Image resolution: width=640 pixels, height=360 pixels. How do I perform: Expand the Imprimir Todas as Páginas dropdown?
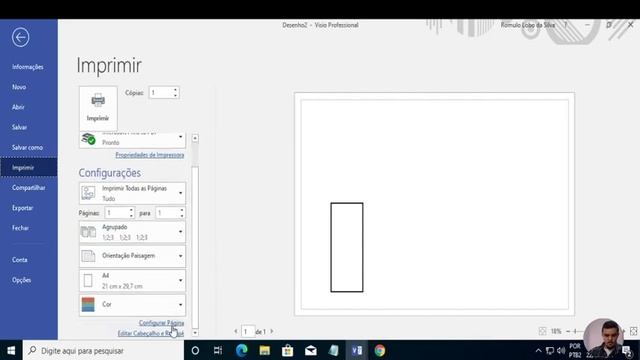tap(132, 193)
